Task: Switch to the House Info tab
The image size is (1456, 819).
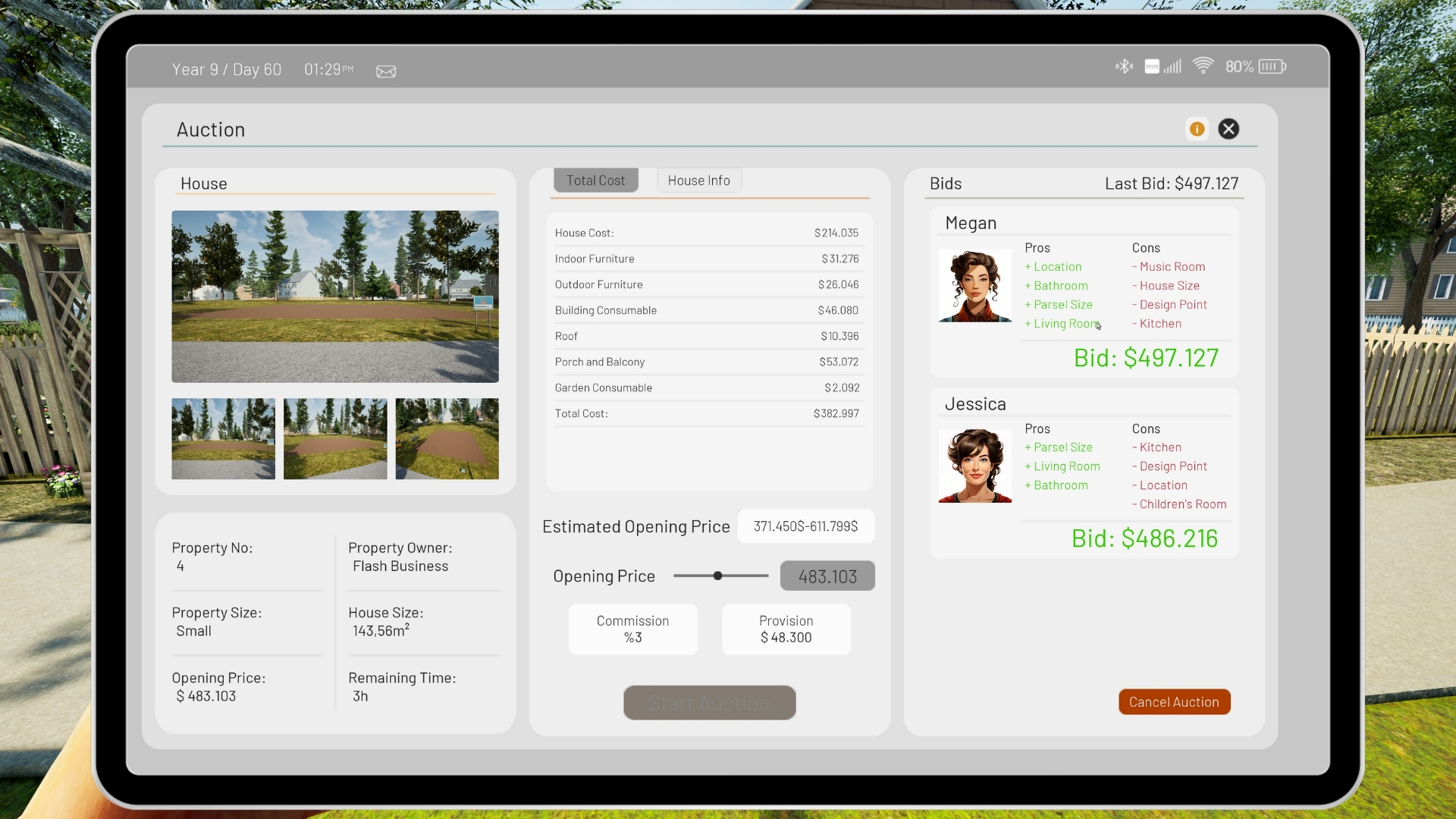Action: [x=698, y=180]
